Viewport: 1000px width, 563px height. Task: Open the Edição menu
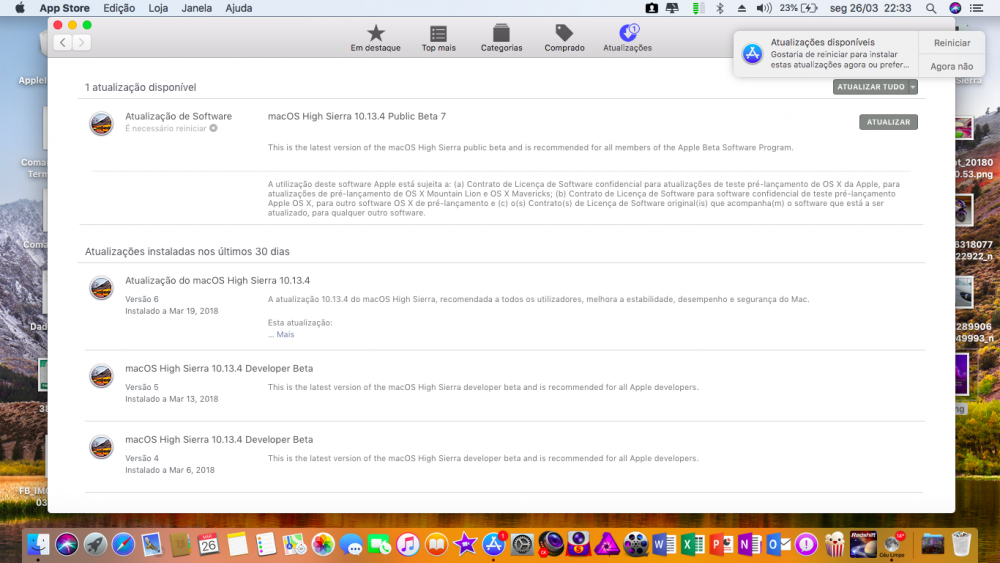(x=119, y=8)
